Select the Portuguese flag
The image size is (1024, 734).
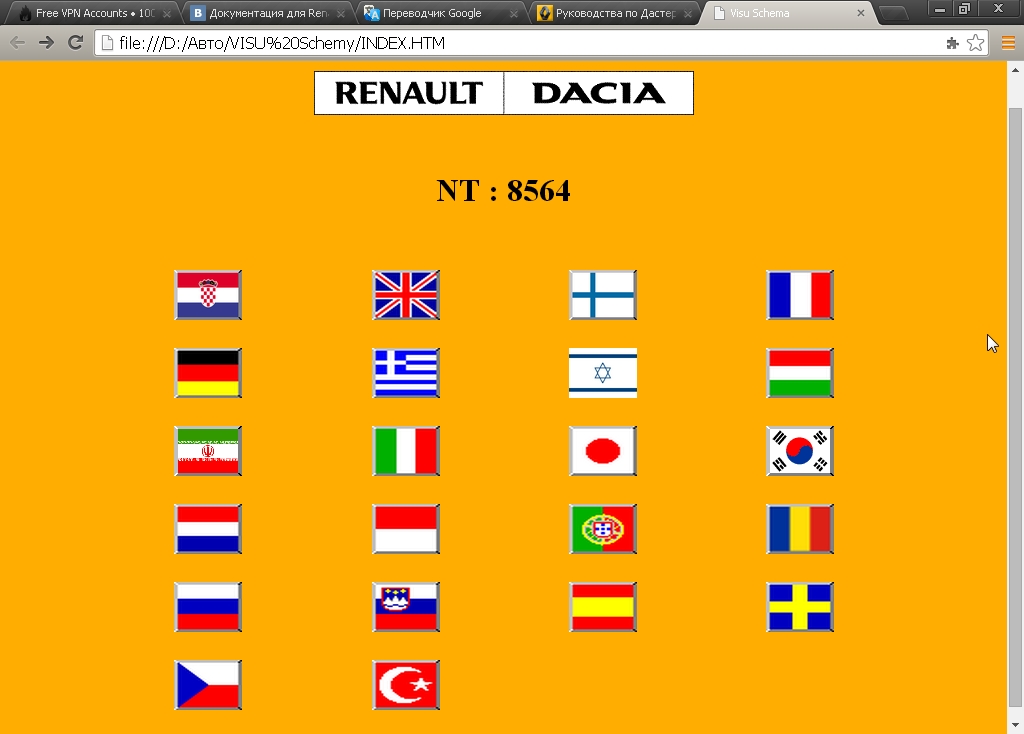603,529
